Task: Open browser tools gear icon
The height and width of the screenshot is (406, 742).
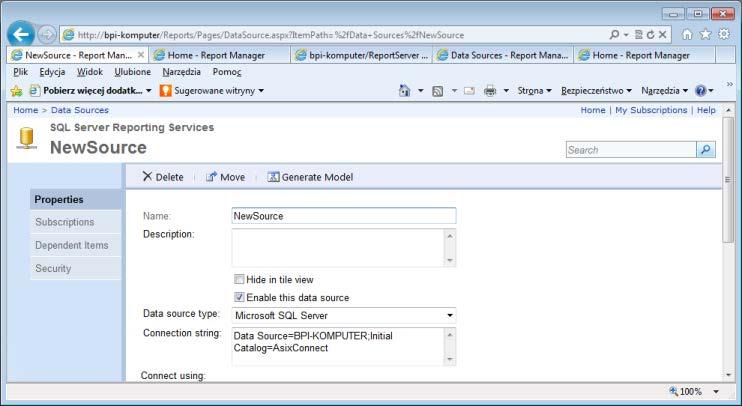Action: [724, 34]
